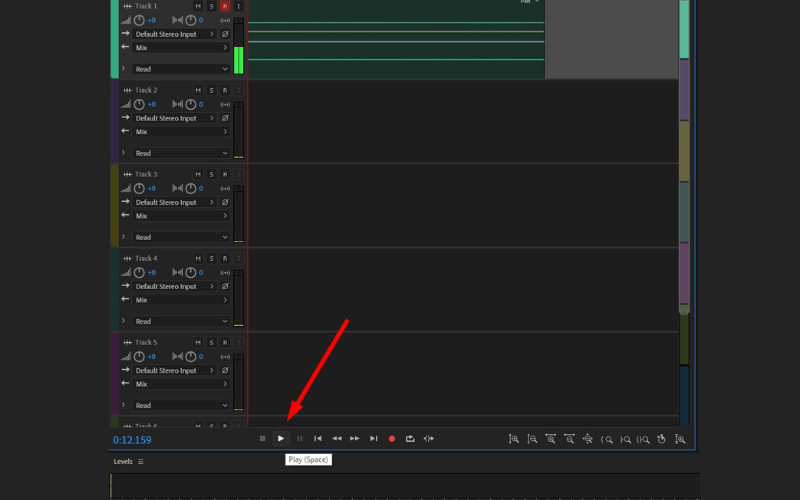Open Track 4 Read automation mode dropdown

point(180,321)
